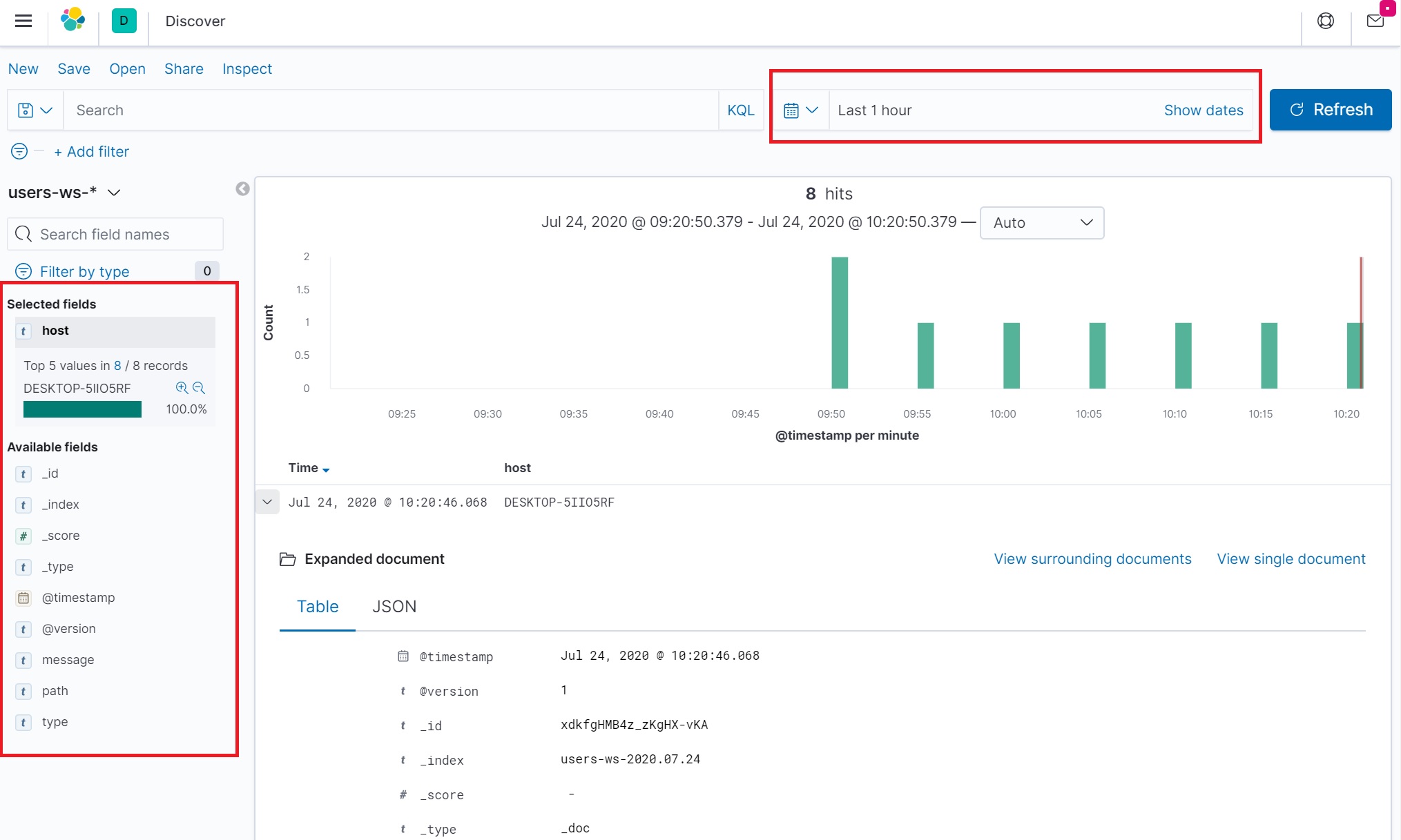Click View surrounding documents link
The height and width of the screenshot is (840, 1401).
click(1092, 559)
